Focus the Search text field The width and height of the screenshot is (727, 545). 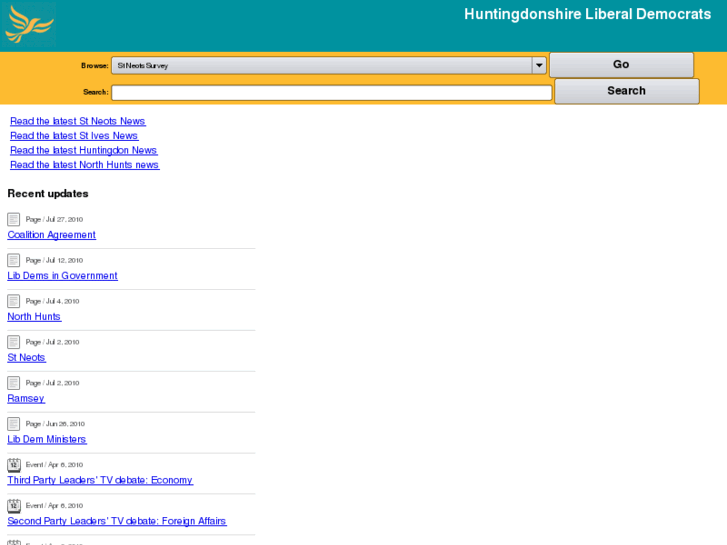pyautogui.click(x=332, y=92)
